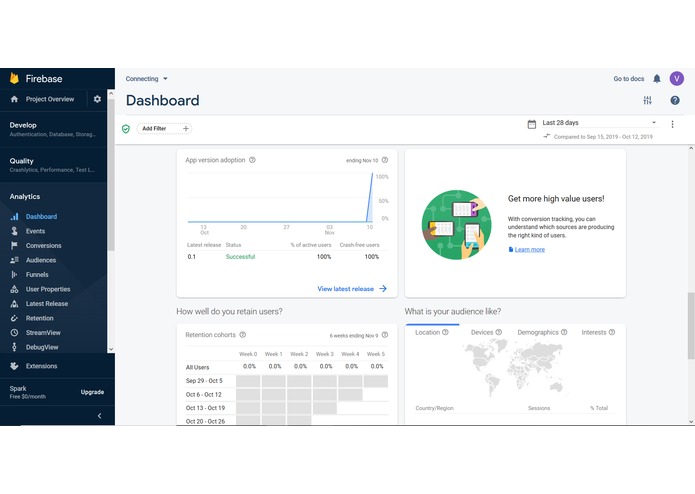Click the DebugView icon
695x494 pixels.
pyautogui.click(x=15, y=347)
